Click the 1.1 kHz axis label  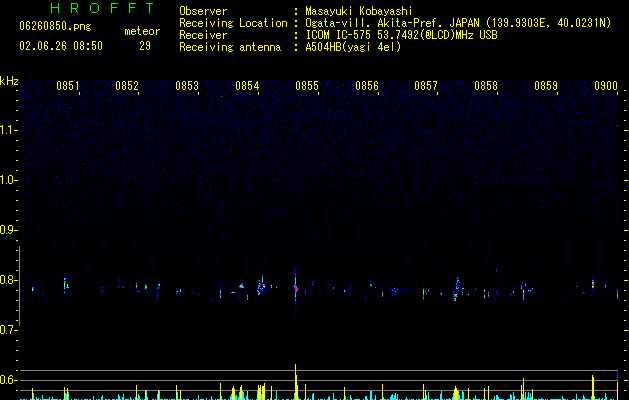point(9,130)
